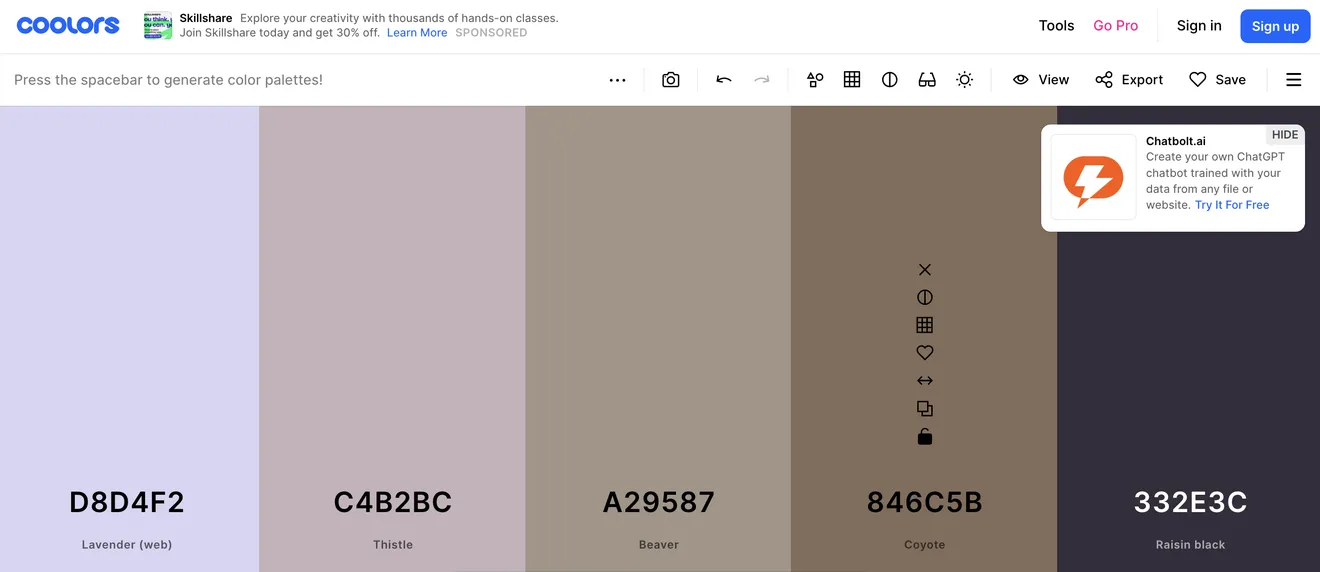The width and height of the screenshot is (1320, 572).
Task: Click the Coolors logo
Action: (x=68, y=26)
